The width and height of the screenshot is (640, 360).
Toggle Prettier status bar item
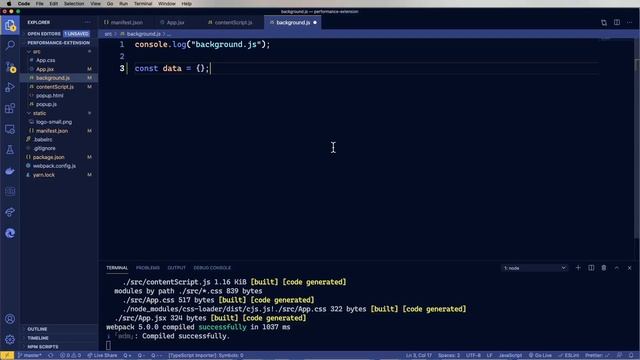pos(597,356)
